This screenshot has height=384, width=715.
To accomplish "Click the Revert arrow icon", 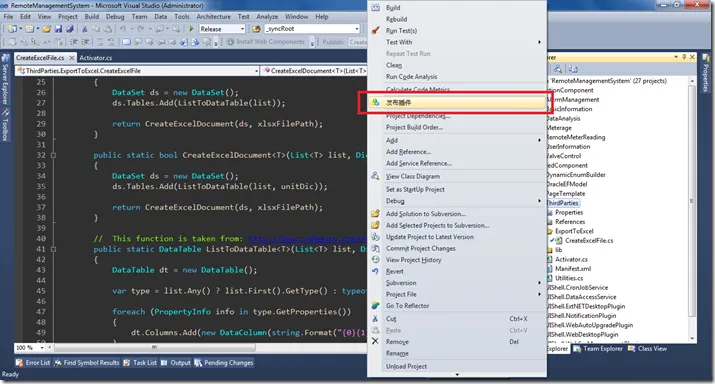I will pyautogui.click(x=375, y=271).
